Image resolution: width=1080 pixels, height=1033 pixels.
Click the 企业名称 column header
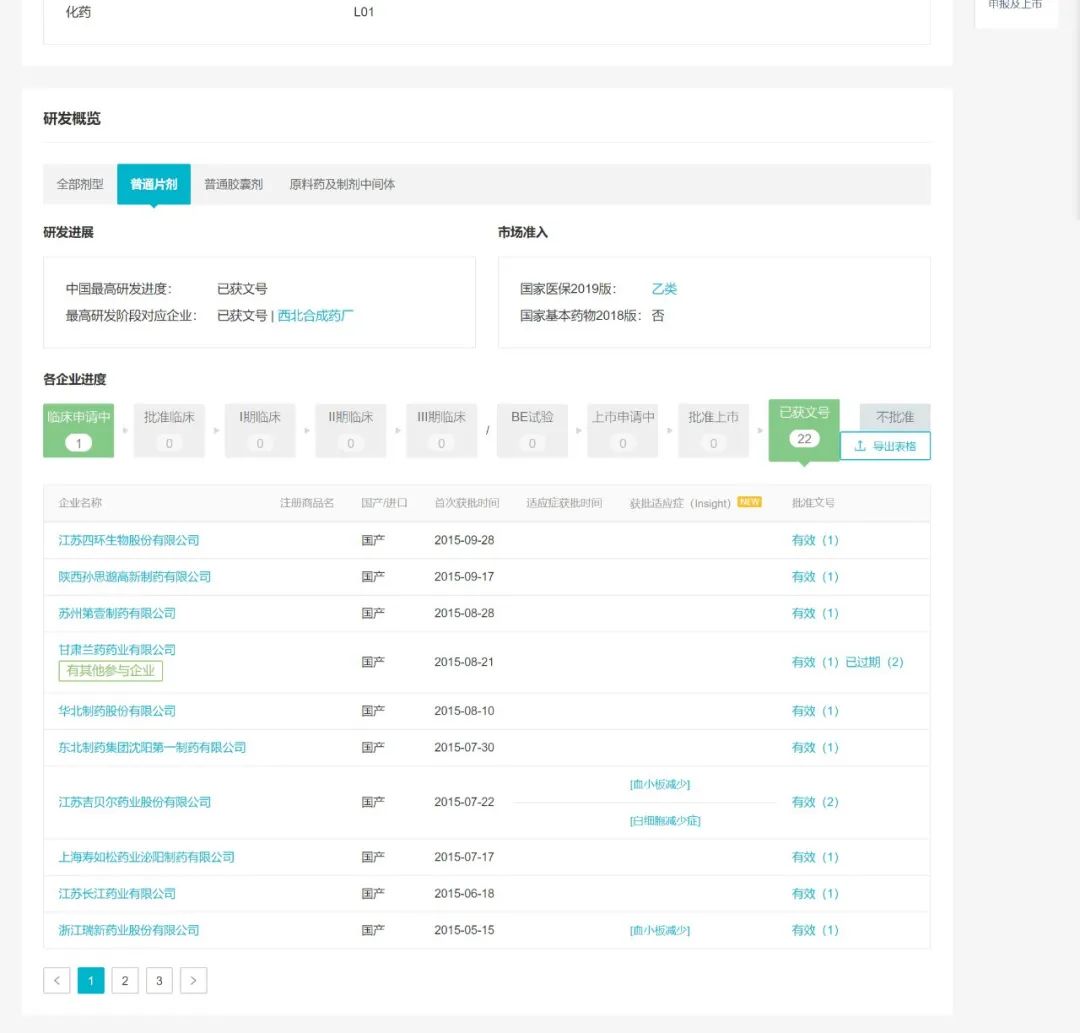(x=80, y=503)
